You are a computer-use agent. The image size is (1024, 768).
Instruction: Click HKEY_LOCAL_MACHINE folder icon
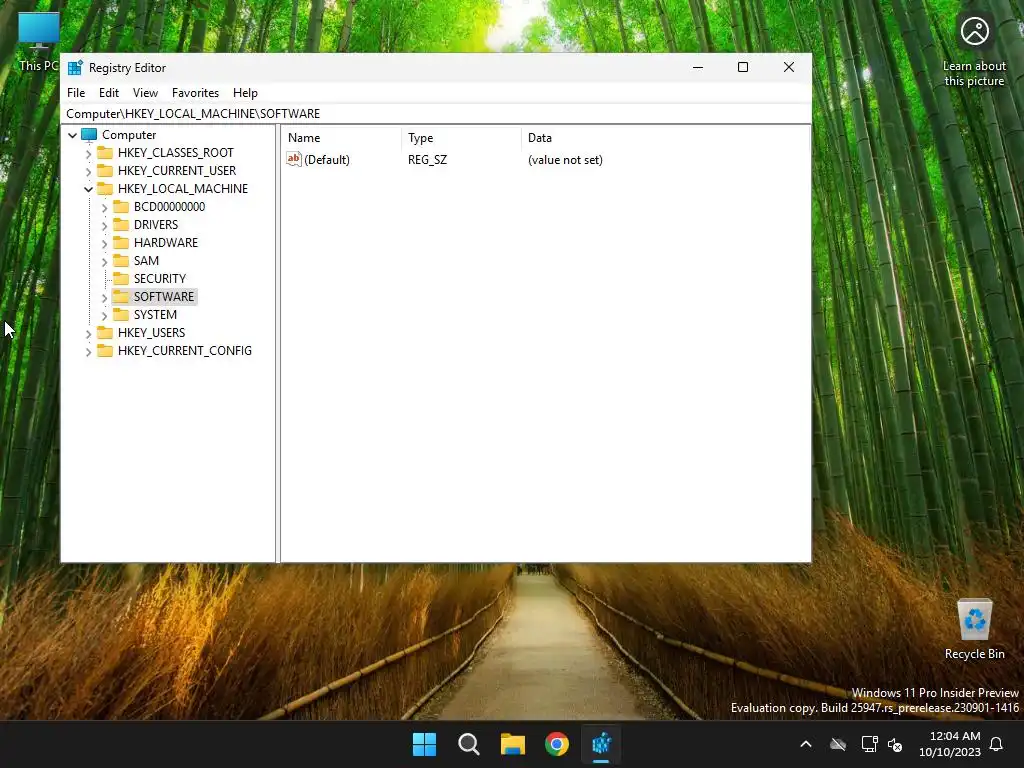[104, 189]
